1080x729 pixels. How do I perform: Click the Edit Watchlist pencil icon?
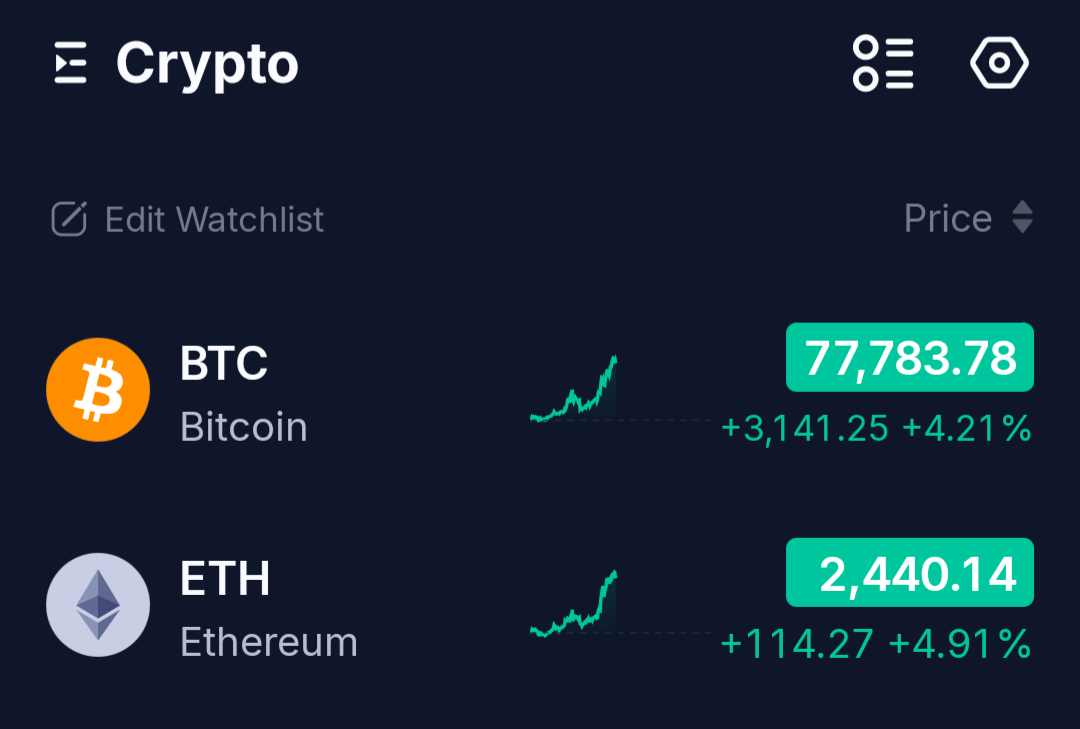click(69, 219)
